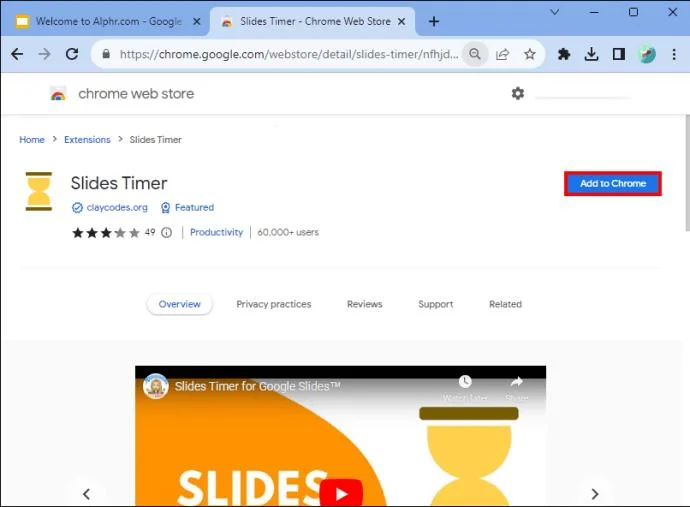Close the Slides Timer web store tab
The height and width of the screenshot is (507, 690).
click(x=401, y=21)
